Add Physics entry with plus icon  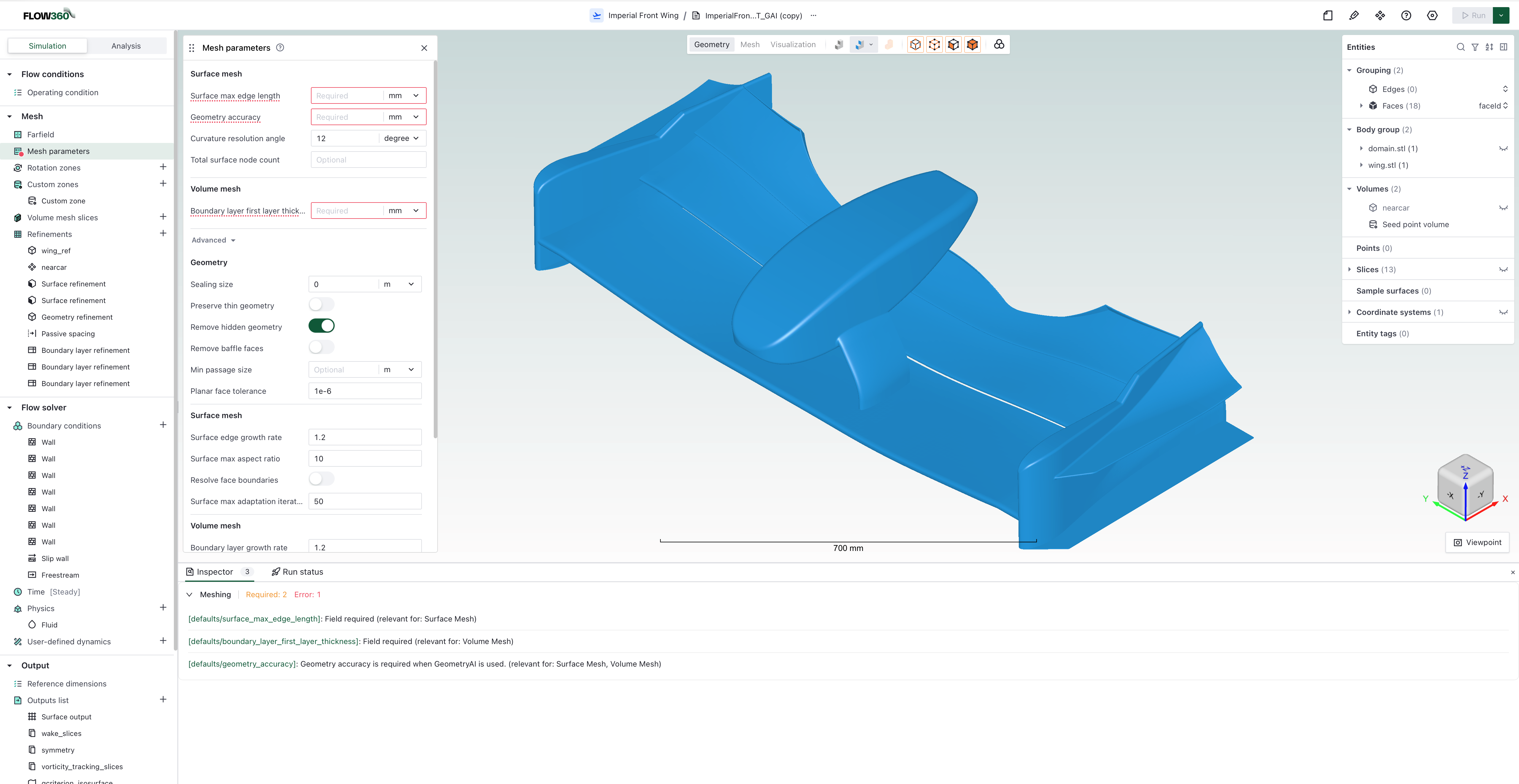pos(163,608)
